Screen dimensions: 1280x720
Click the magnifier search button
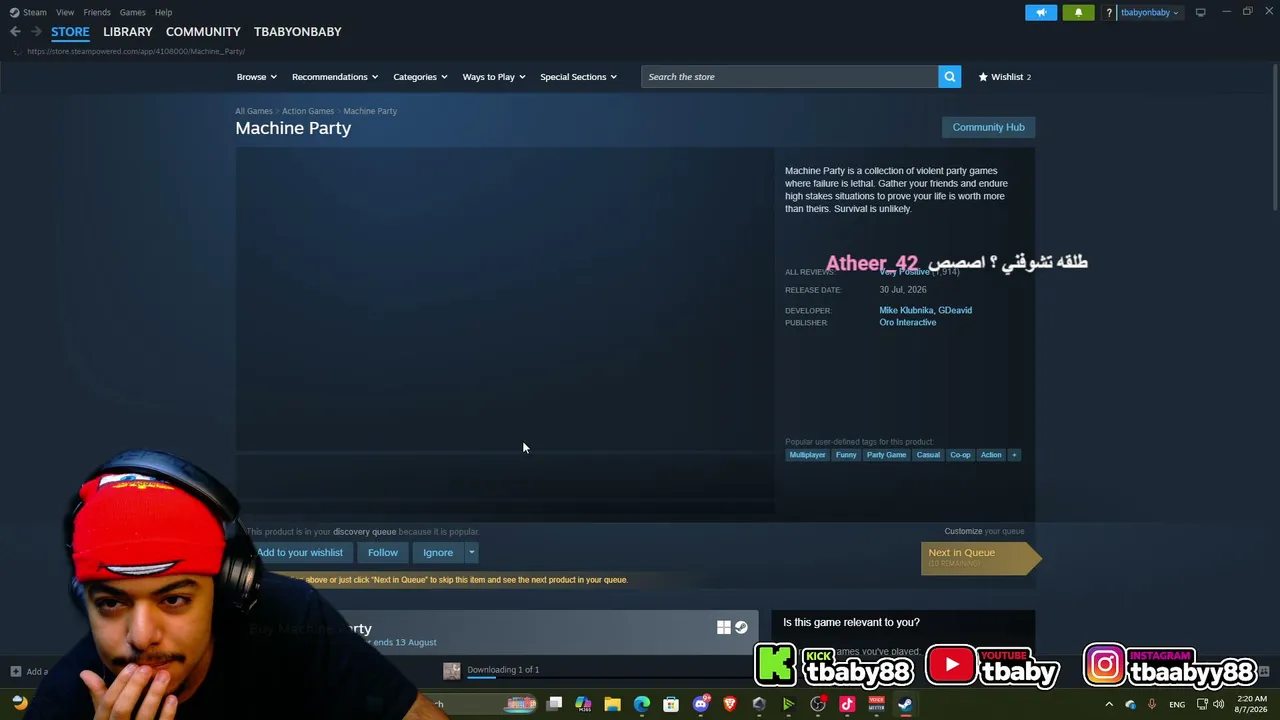click(x=949, y=77)
